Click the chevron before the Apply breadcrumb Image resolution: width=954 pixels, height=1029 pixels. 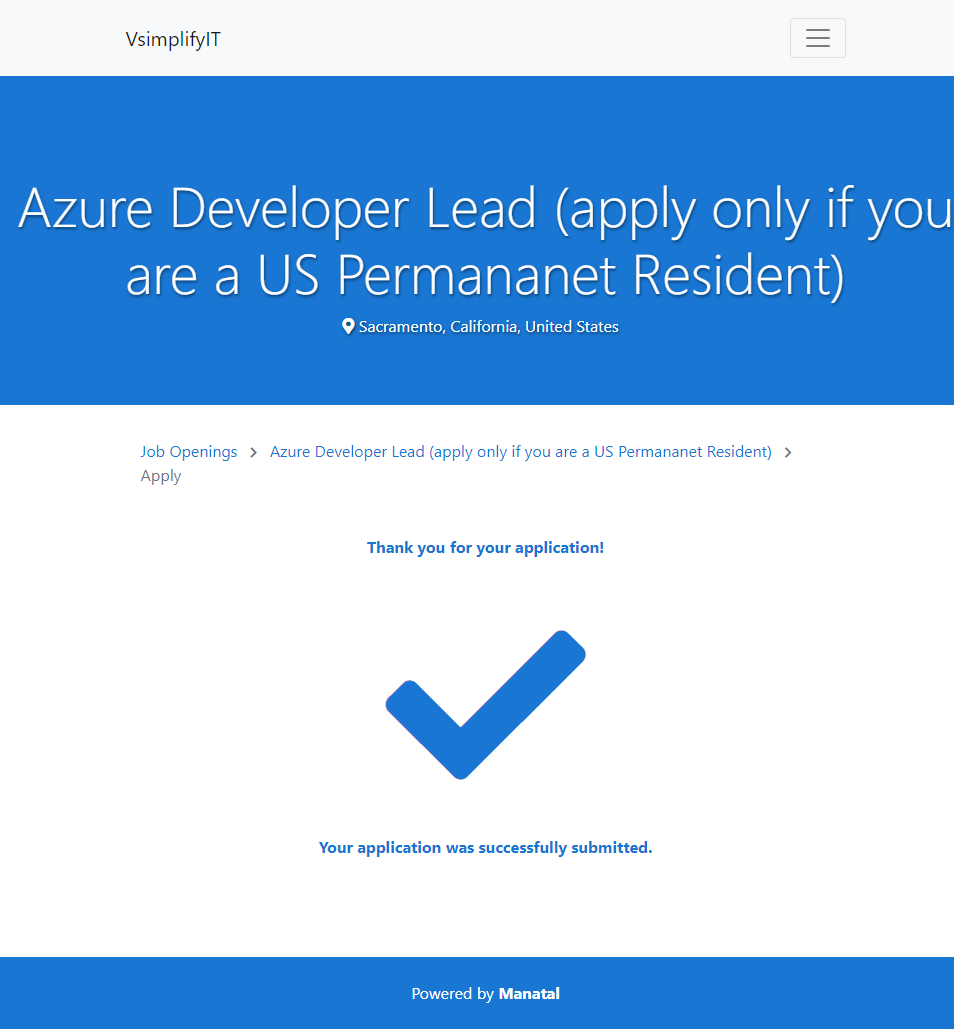788,453
